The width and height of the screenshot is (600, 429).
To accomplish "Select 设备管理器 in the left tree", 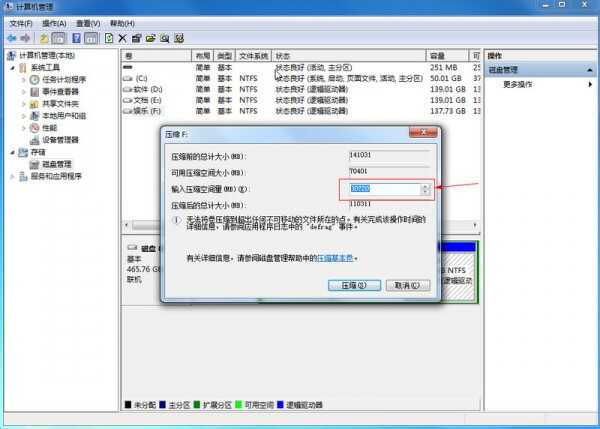I will pos(60,140).
